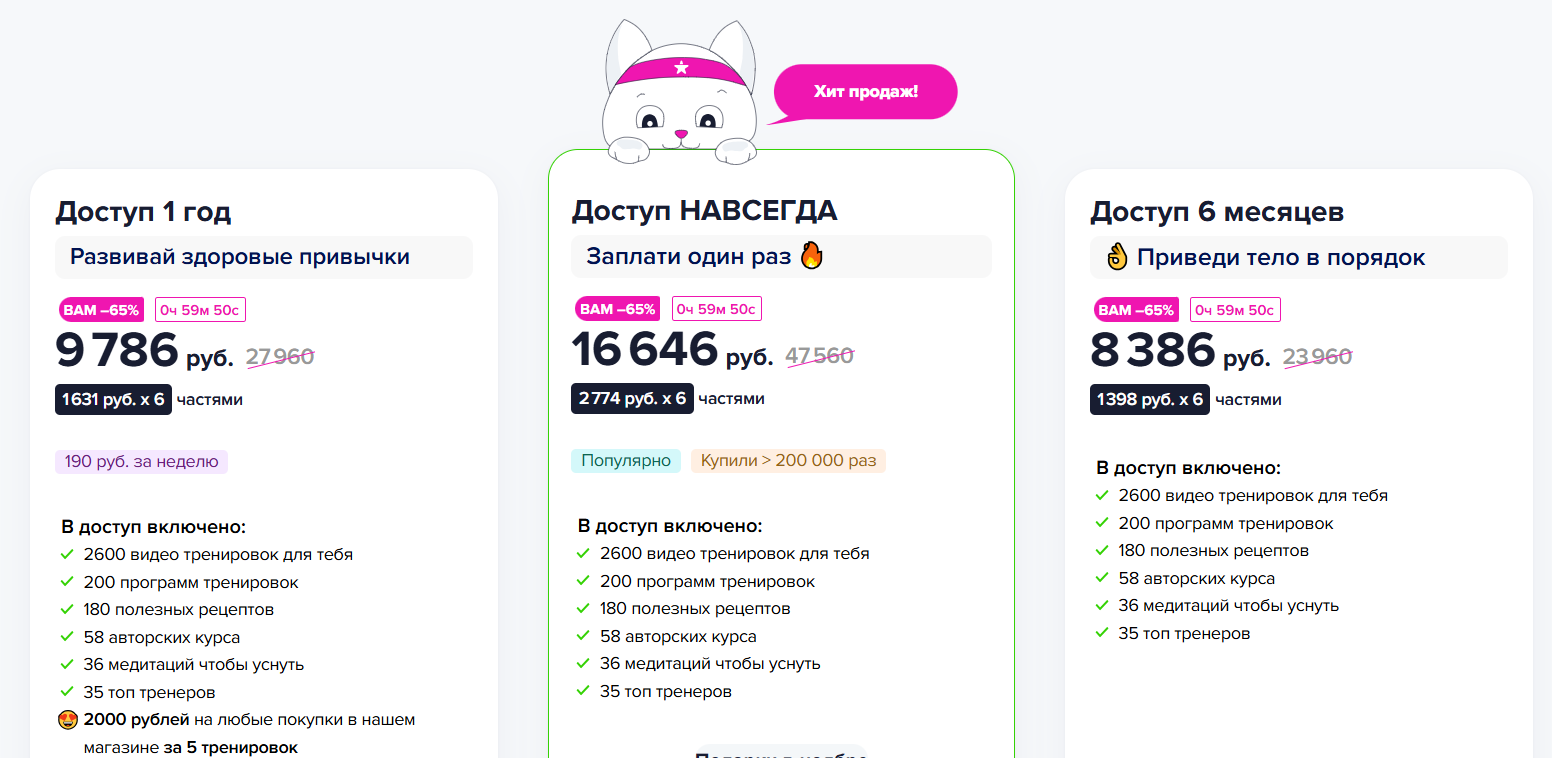
Task: Click the checkmark by '2600 видео тренировок' in НАВСЕГДА card
Action: pos(584,553)
